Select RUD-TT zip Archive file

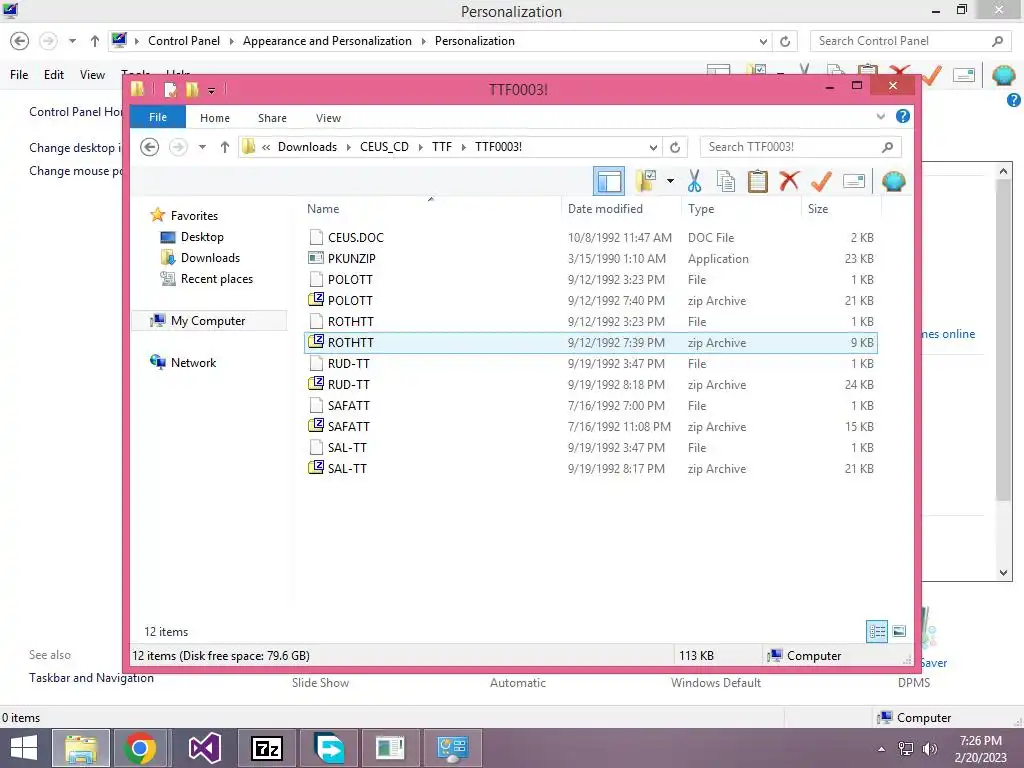(590, 385)
